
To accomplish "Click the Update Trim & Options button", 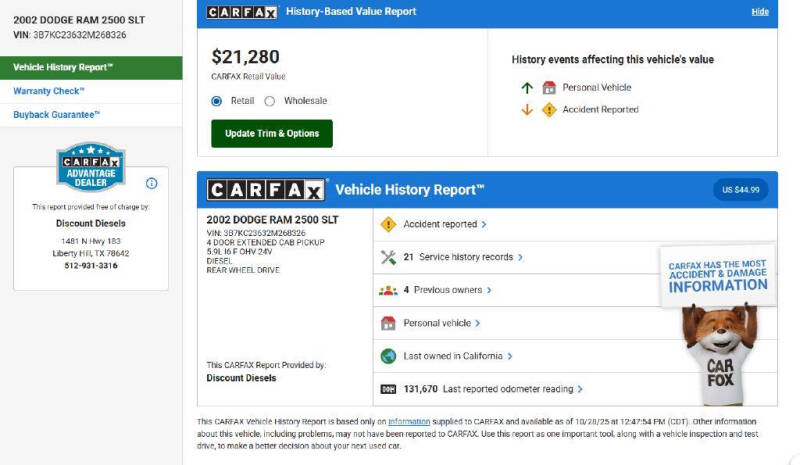I will click(271, 134).
